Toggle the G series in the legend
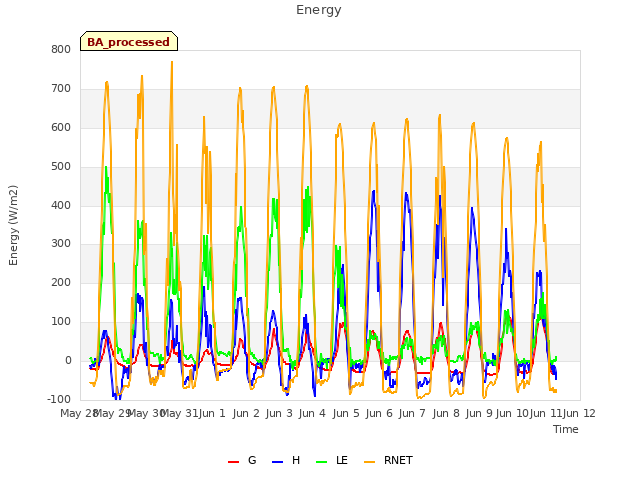 point(242,460)
